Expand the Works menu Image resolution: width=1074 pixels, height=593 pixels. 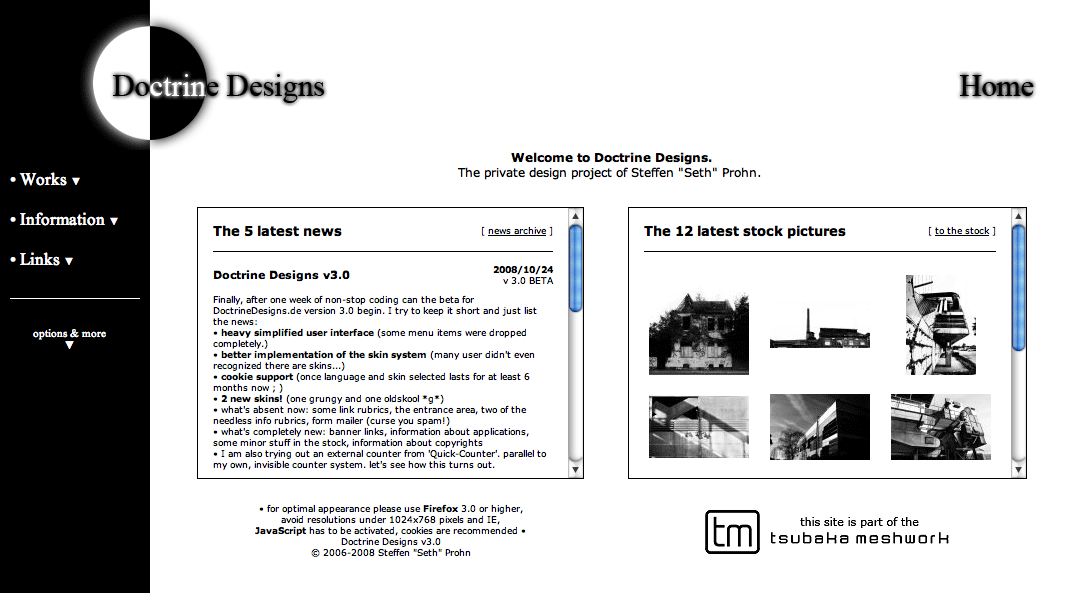(x=44, y=180)
